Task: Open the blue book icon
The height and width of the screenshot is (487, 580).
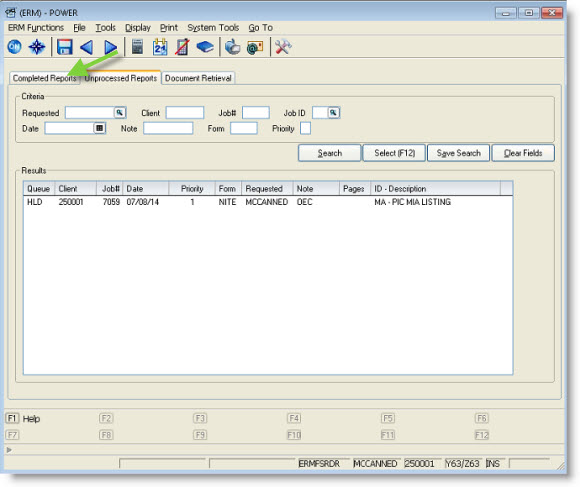Action: tap(205, 47)
